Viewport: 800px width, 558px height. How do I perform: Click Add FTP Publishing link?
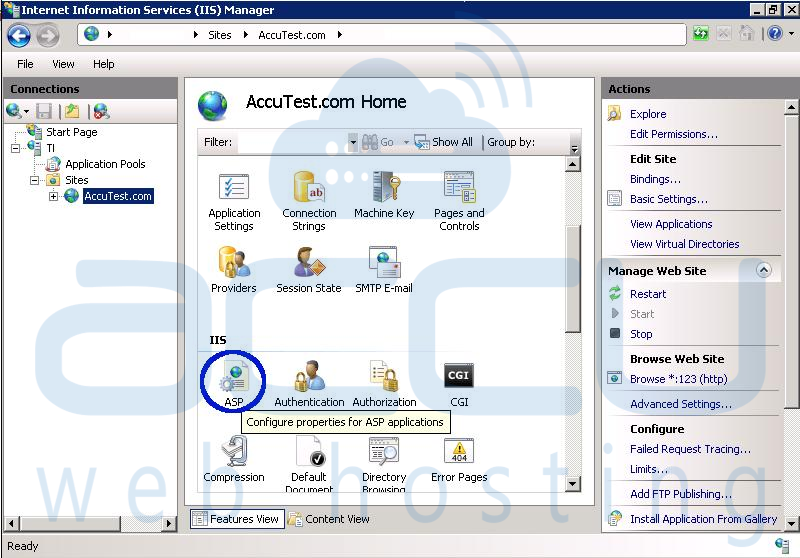[x=681, y=494]
